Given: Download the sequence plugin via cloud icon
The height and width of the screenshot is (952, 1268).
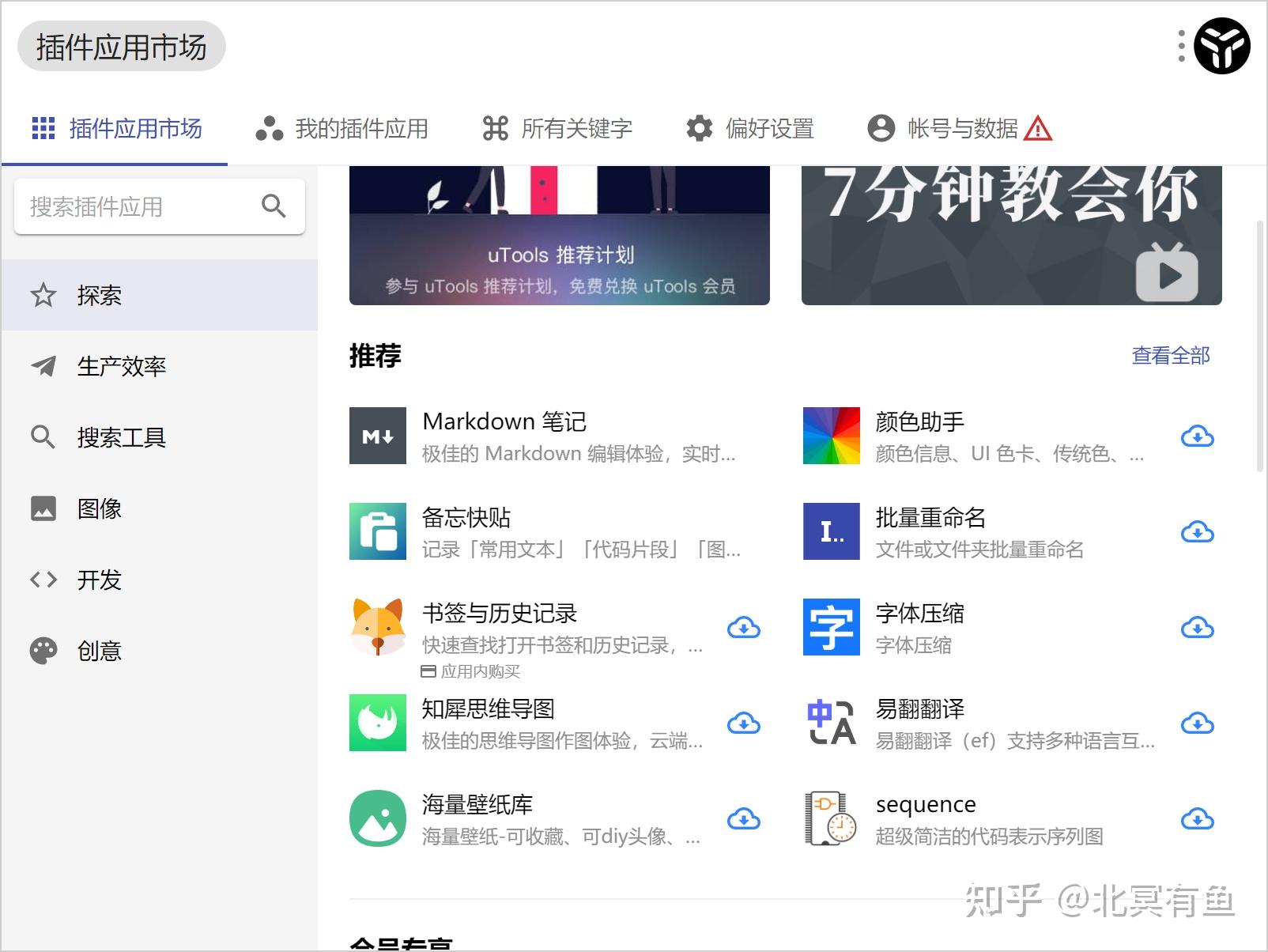Looking at the screenshot, I should click(x=1198, y=819).
